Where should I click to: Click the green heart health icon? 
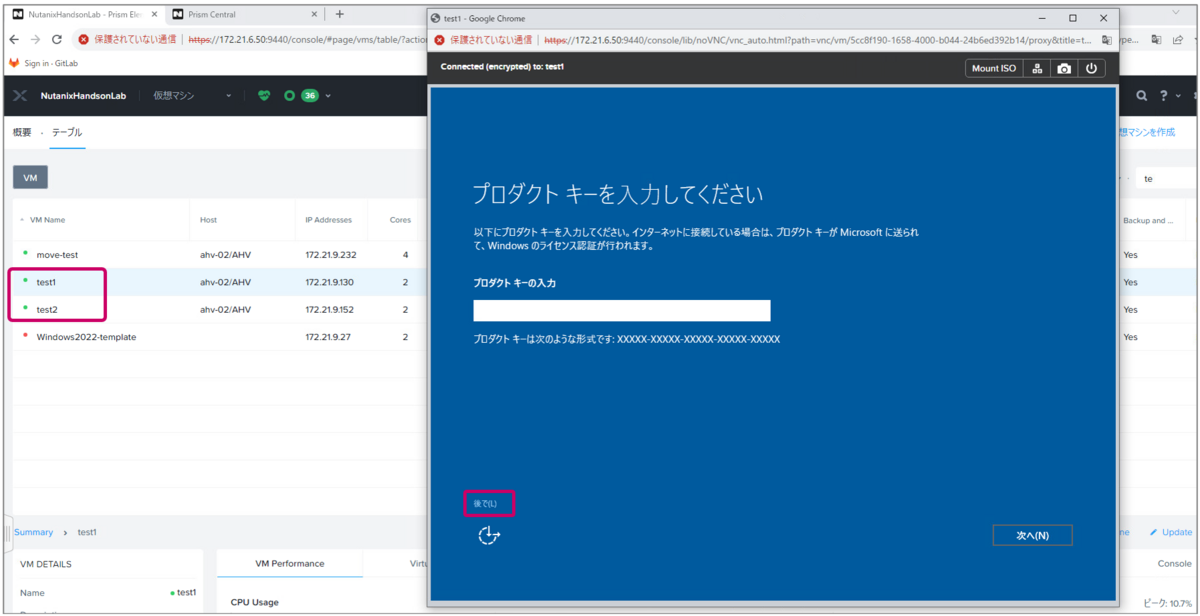tap(264, 96)
